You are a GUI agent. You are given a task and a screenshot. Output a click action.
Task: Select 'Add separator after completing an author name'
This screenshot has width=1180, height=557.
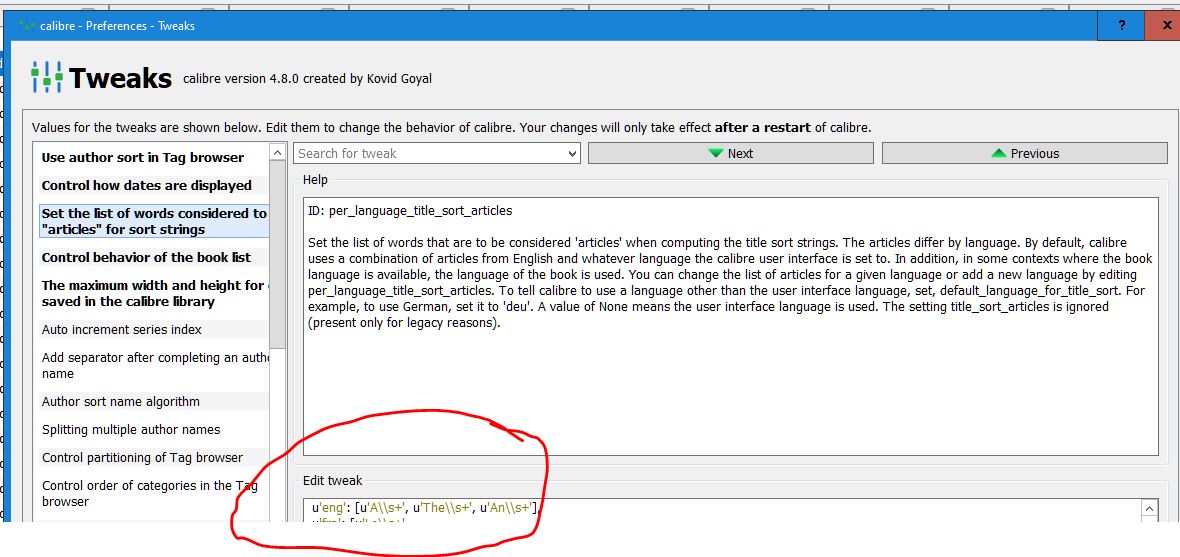[154, 366]
